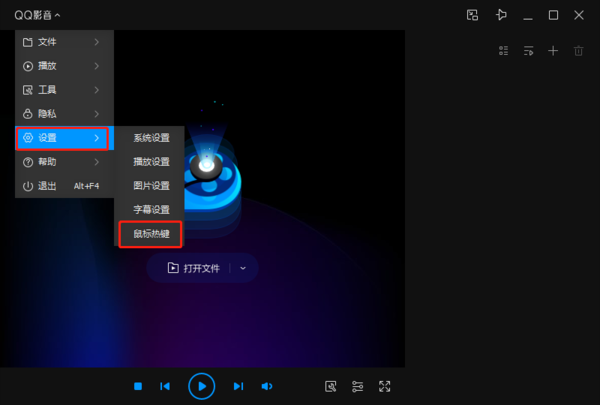
Task: Click the play circle icon next to 播放
Action: pyautogui.click(x=28, y=66)
